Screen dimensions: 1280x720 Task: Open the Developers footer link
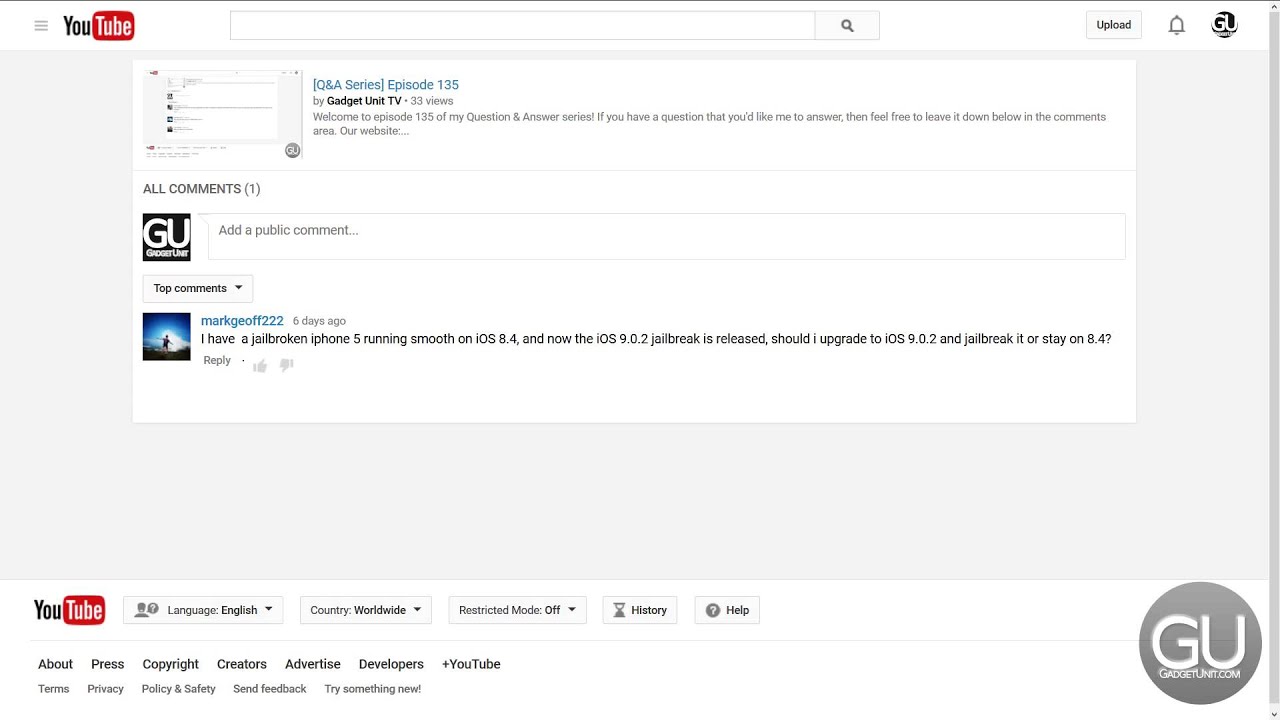[x=391, y=664]
